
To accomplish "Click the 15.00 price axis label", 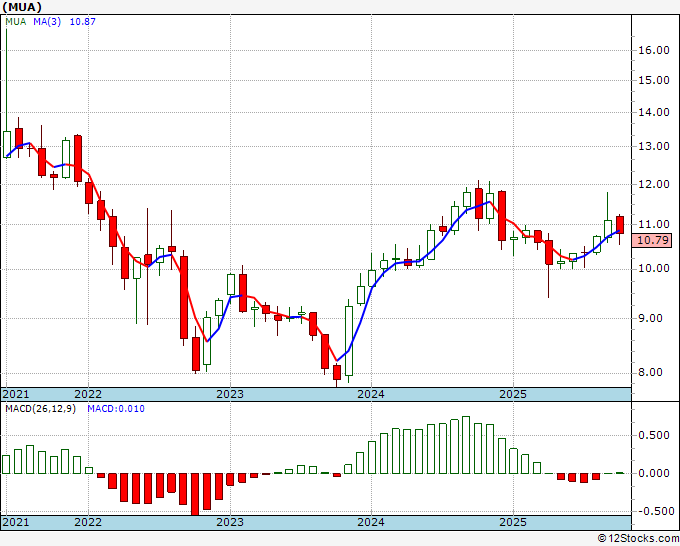I will point(654,80).
